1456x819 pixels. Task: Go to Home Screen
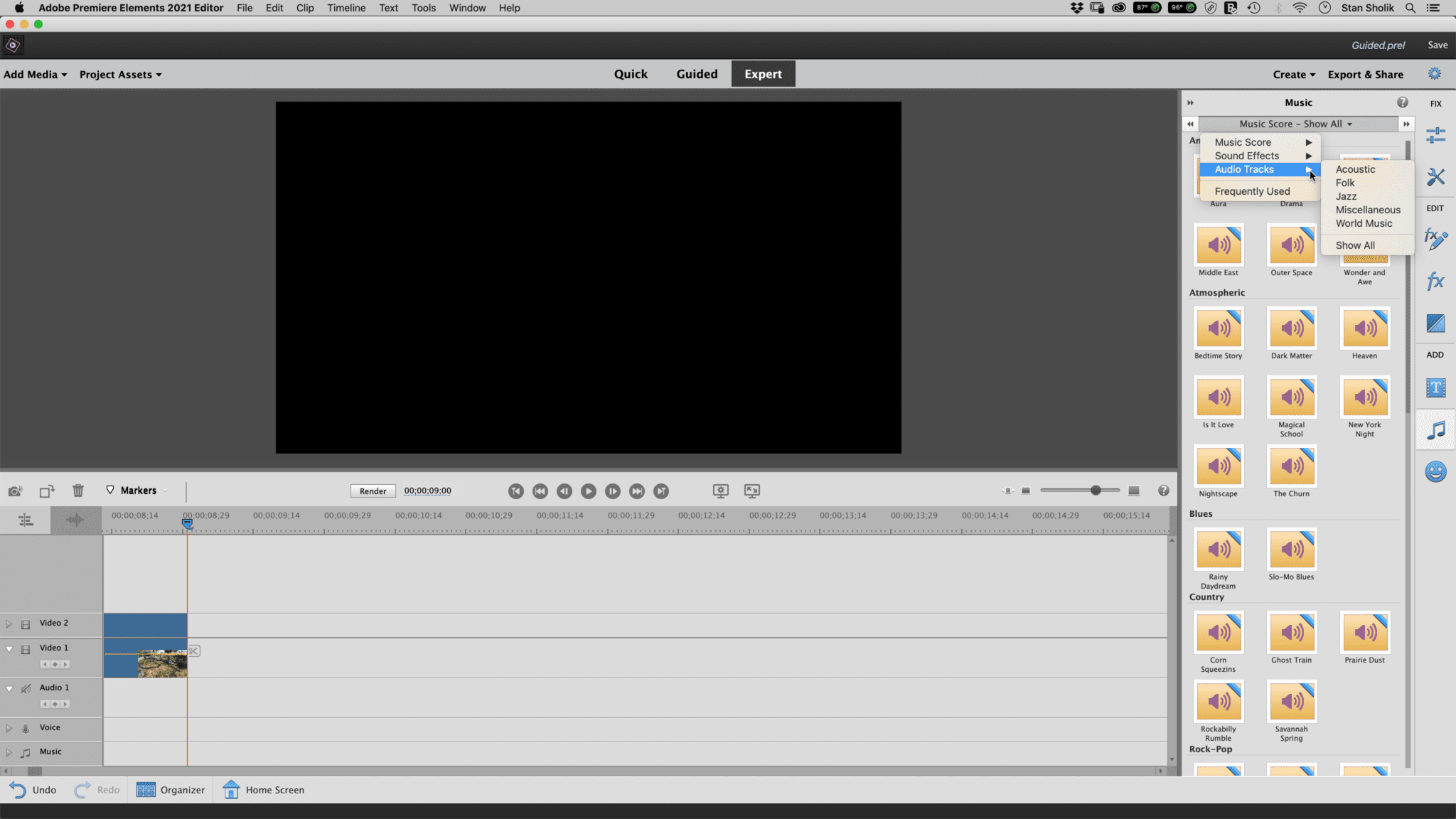click(x=263, y=790)
